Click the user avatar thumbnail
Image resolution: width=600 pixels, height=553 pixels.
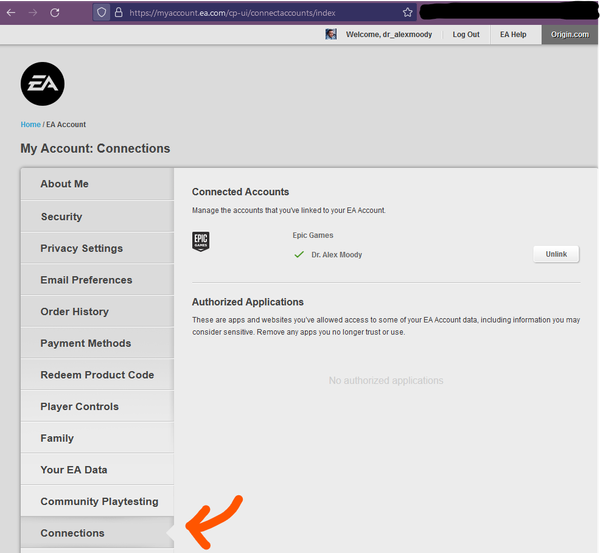pyautogui.click(x=331, y=34)
